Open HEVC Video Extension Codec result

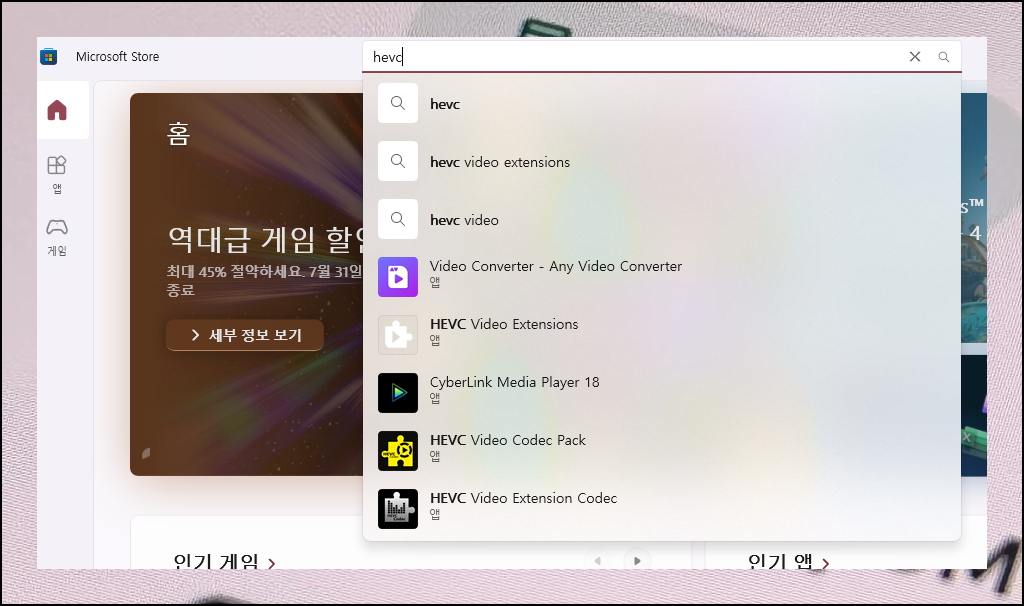point(662,509)
